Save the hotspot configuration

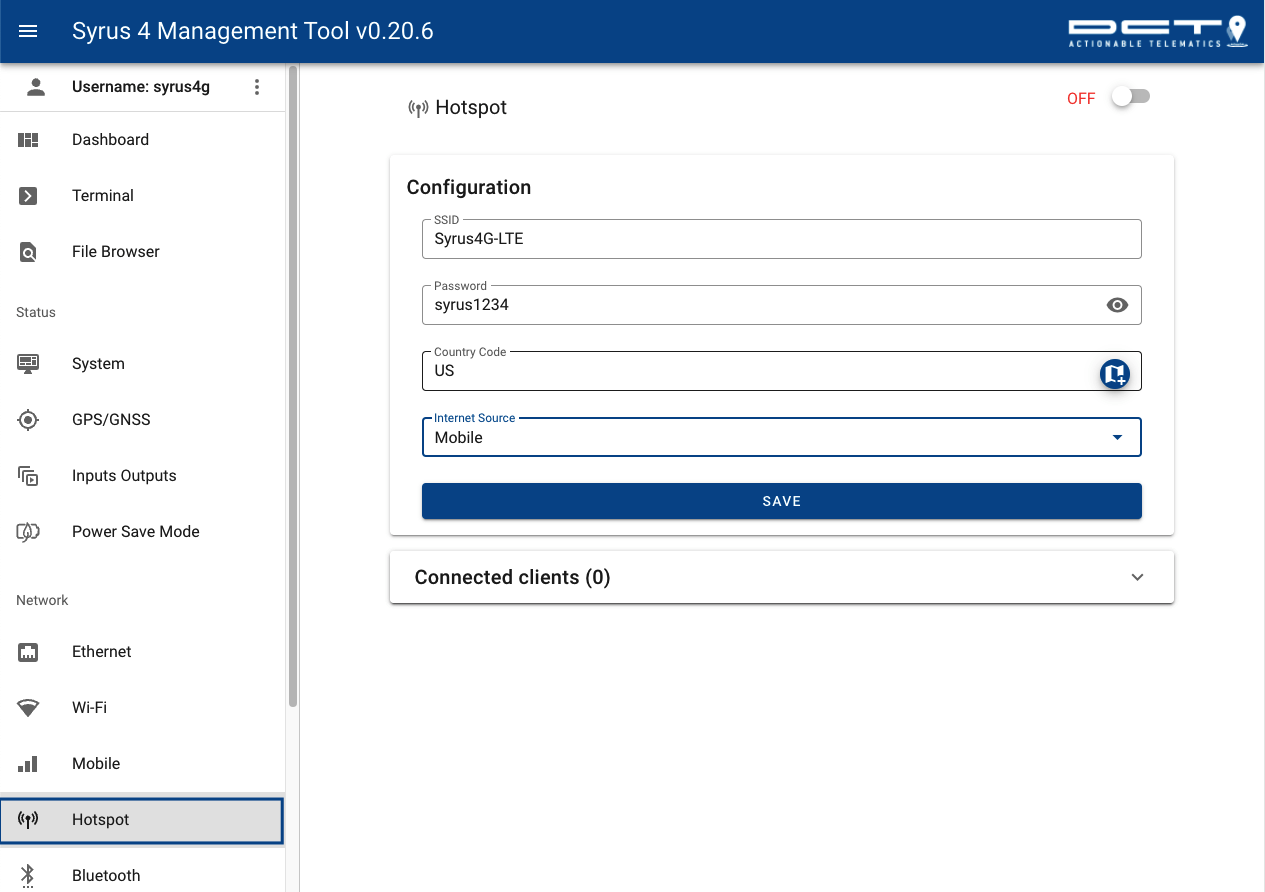pyautogui.click(x=782, y=501)
